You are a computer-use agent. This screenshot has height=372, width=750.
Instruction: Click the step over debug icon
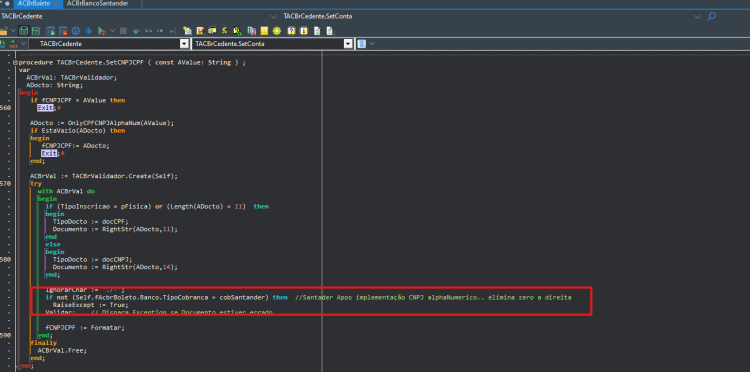(136, 31)
